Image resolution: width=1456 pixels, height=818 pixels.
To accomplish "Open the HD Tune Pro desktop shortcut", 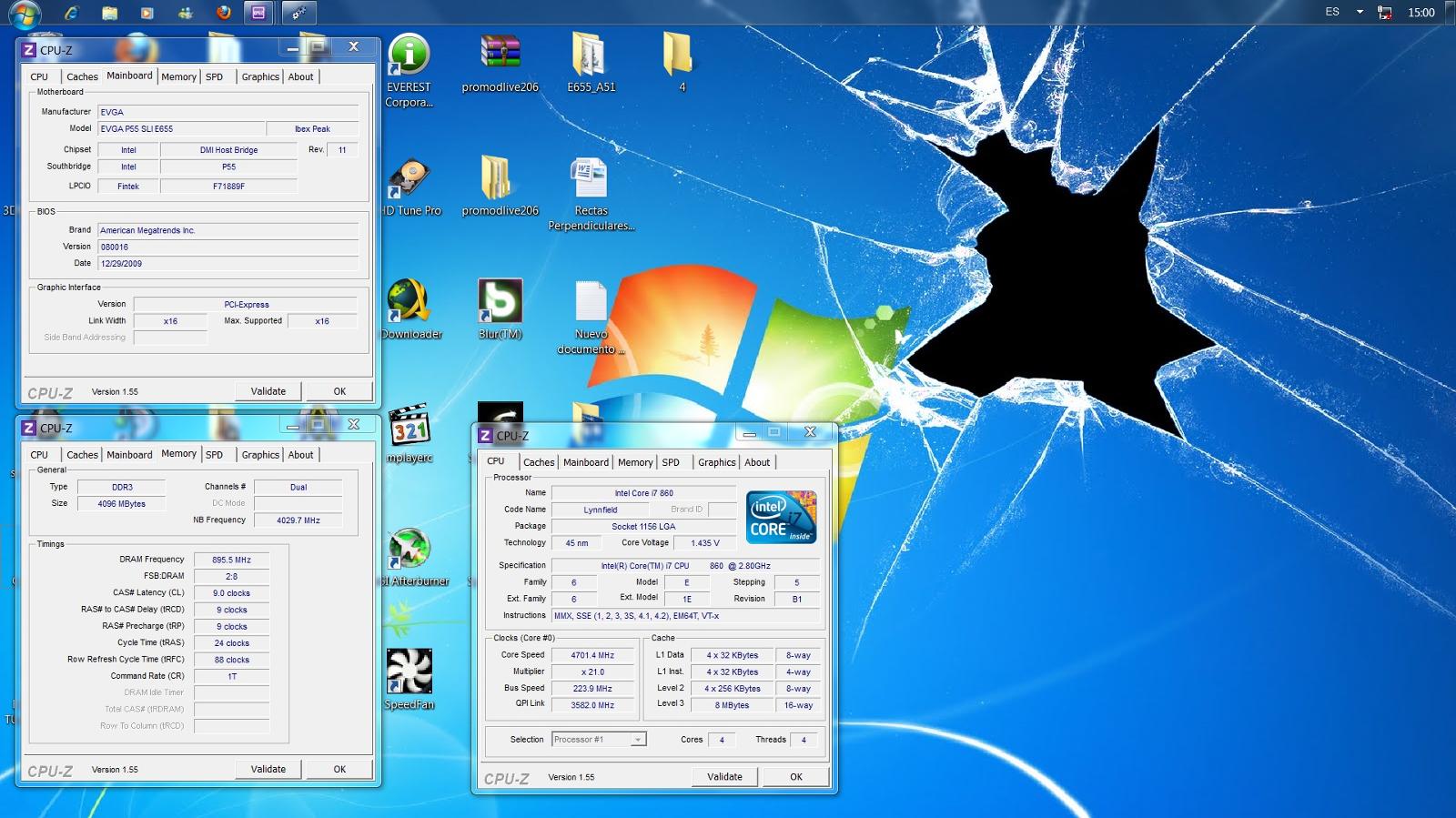I will (411, 187).
